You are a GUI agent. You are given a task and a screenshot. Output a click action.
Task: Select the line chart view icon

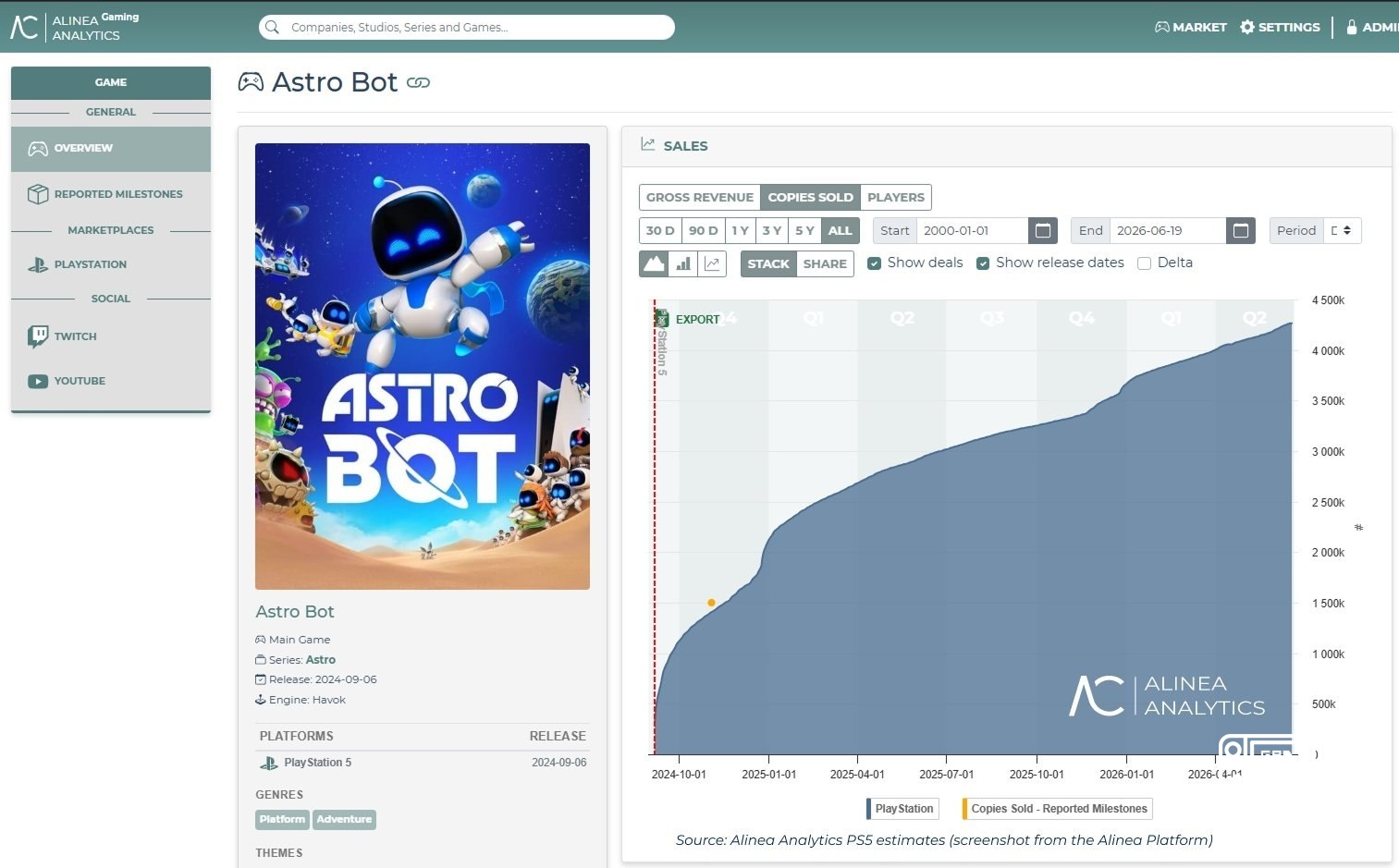(712, 263)
